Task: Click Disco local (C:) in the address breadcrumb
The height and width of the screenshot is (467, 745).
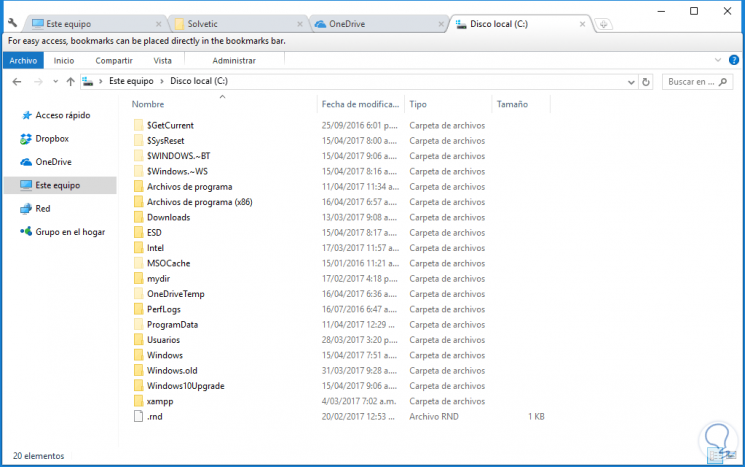Action: [199, 81]
